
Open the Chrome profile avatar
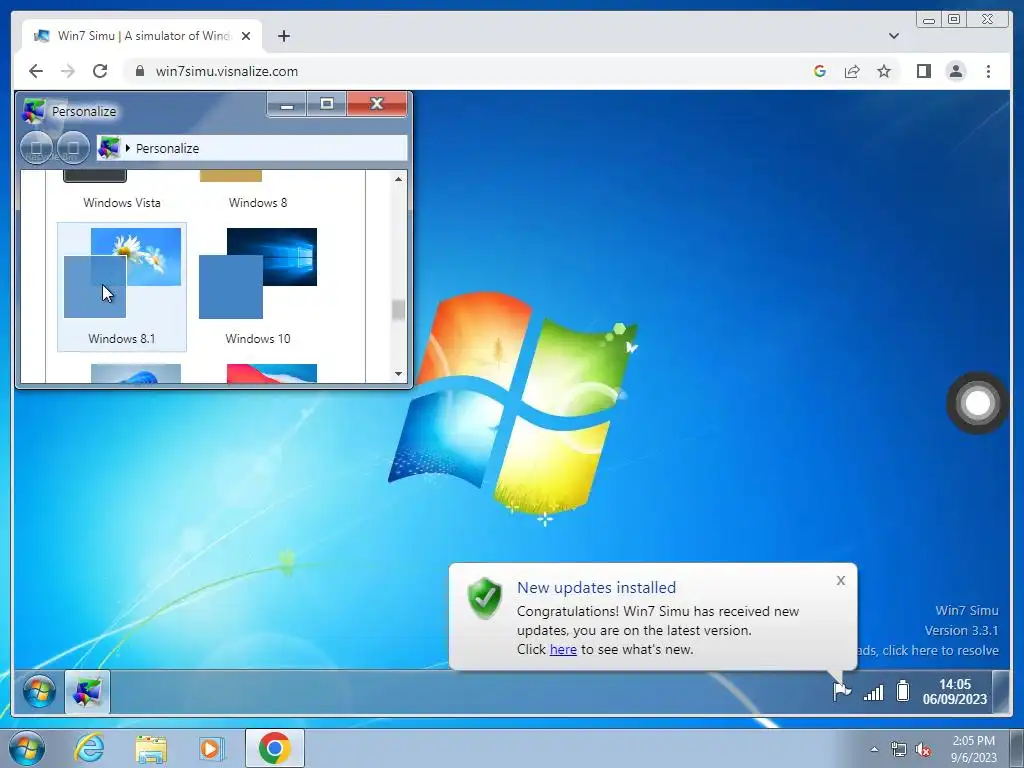click(x=956, y=71)
